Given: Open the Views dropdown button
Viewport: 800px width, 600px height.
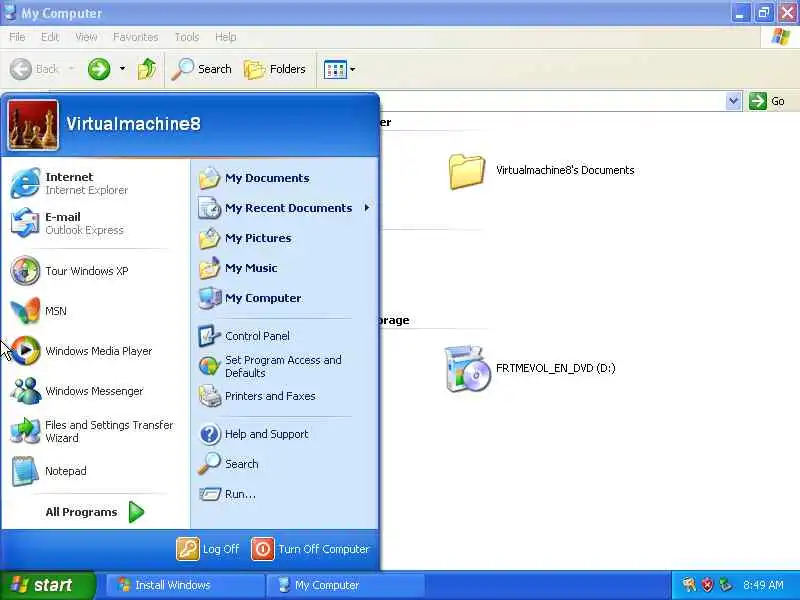Looking at the screenshot, I should pos(339,69).
